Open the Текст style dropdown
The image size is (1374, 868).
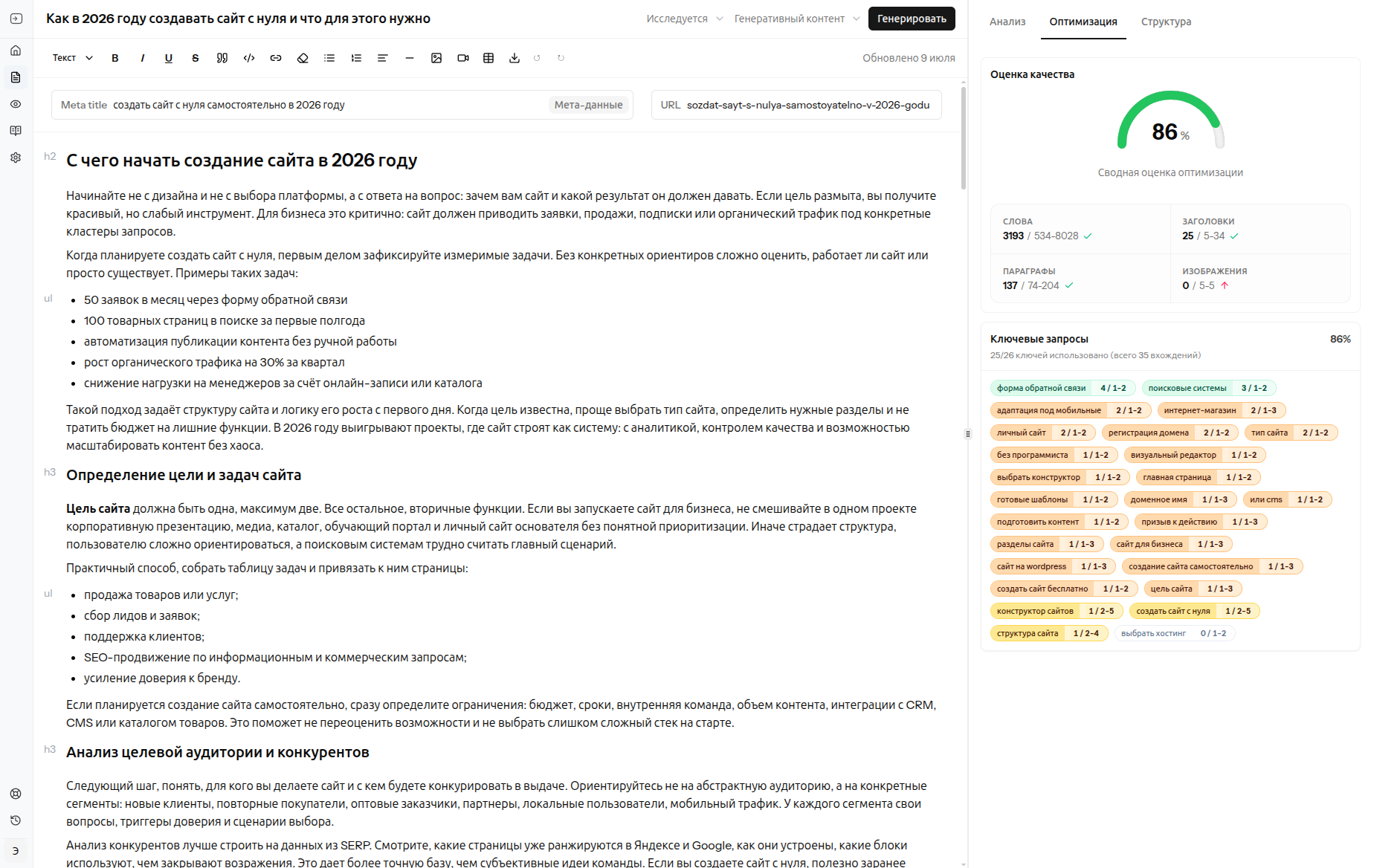(x=73, y=58)
